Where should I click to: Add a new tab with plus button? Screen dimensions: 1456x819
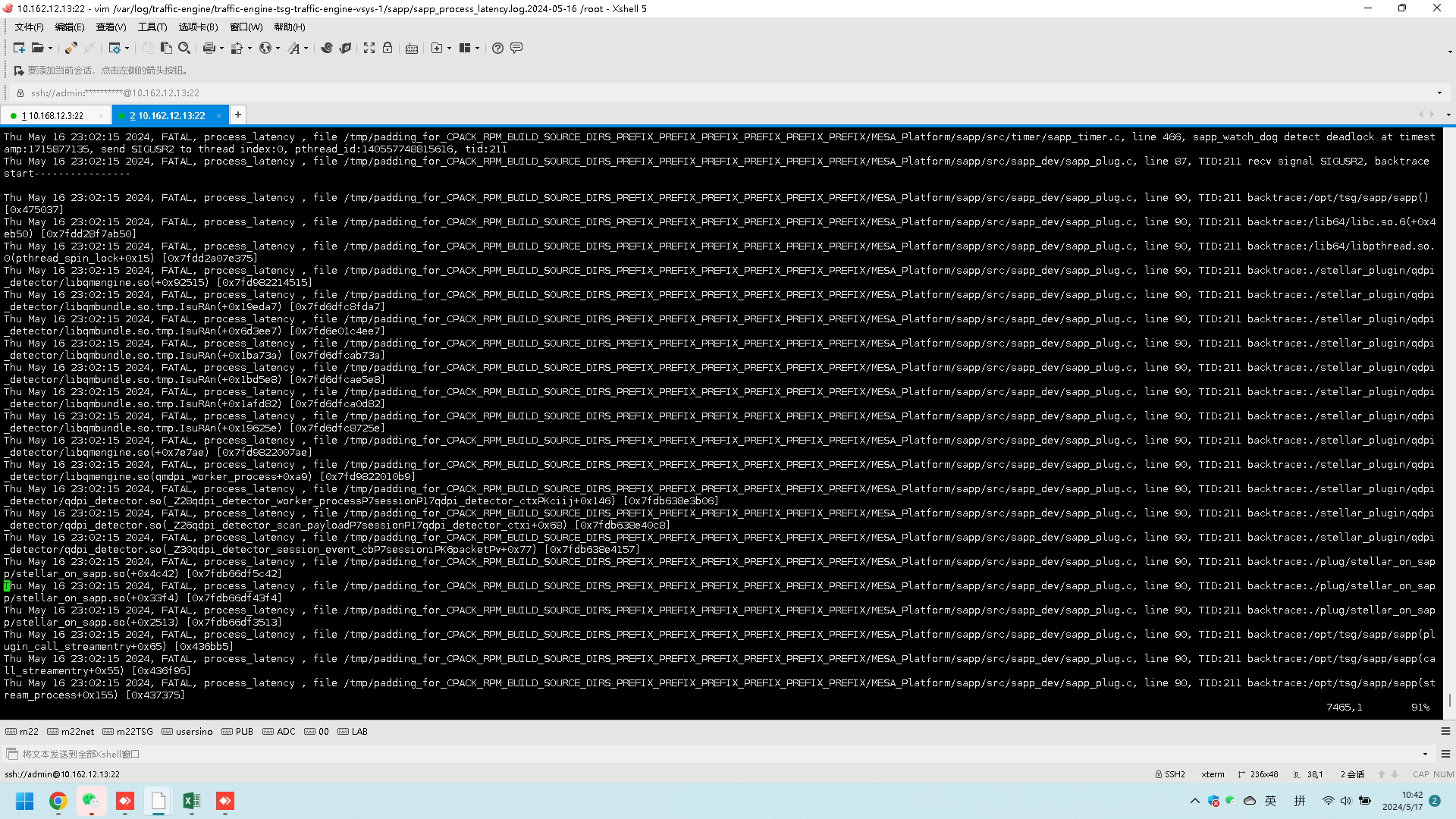tap(238, 115)
